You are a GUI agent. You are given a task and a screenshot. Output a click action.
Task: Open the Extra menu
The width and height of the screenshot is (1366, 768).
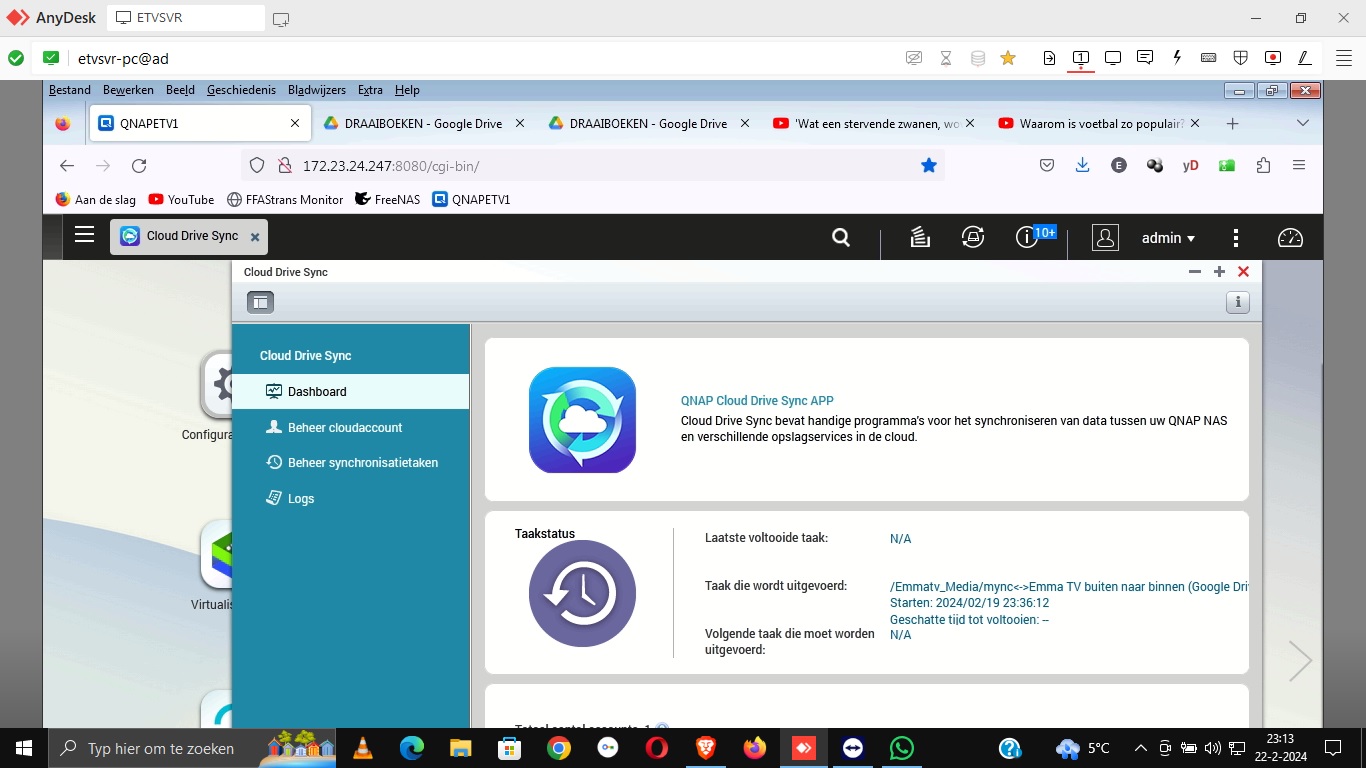(x=370, y=90)
